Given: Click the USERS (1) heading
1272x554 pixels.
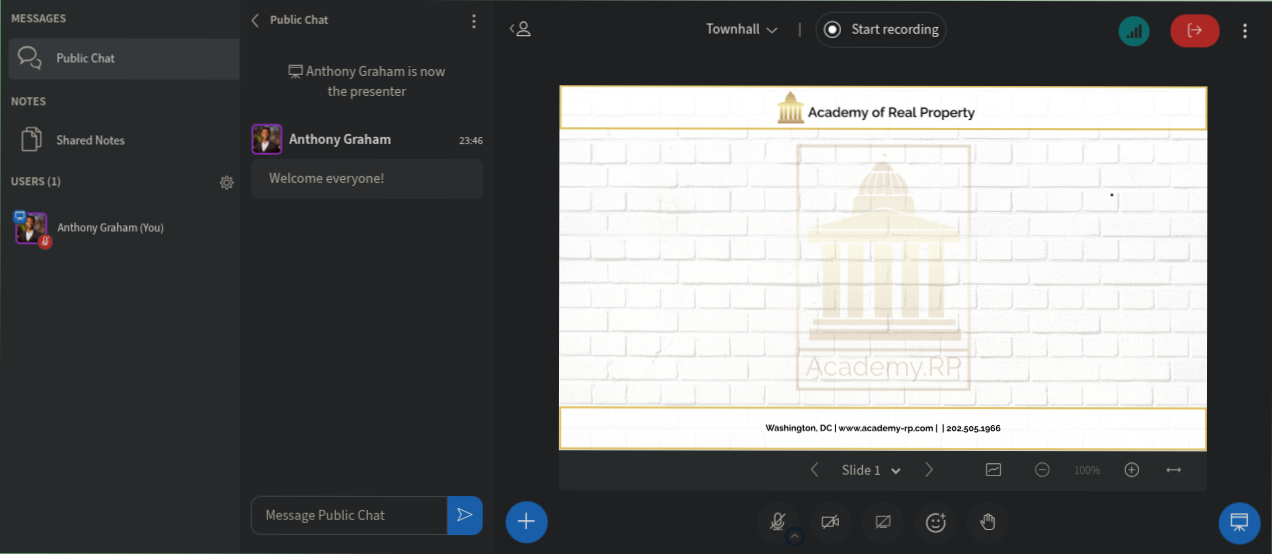Looking at the screenshot, I should coord(36,182).
